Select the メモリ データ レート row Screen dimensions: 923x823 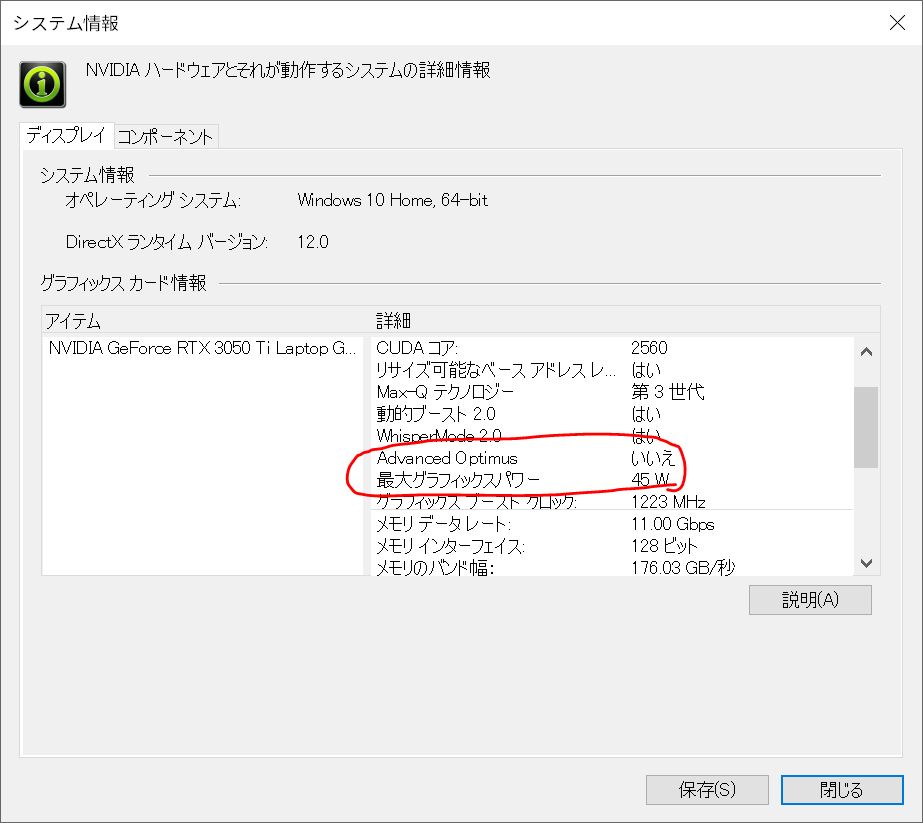pos(612,524)
